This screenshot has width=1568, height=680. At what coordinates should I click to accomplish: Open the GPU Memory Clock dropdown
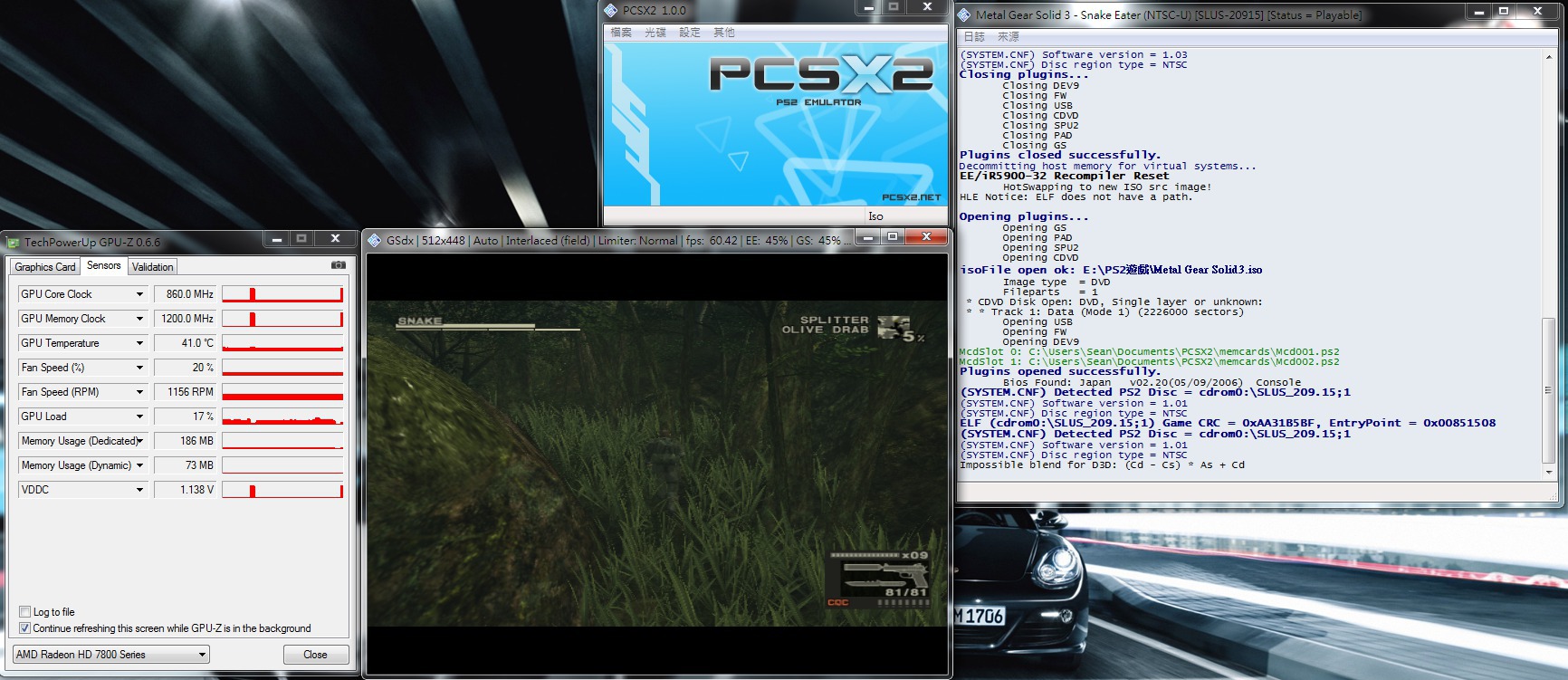(139, 319)
